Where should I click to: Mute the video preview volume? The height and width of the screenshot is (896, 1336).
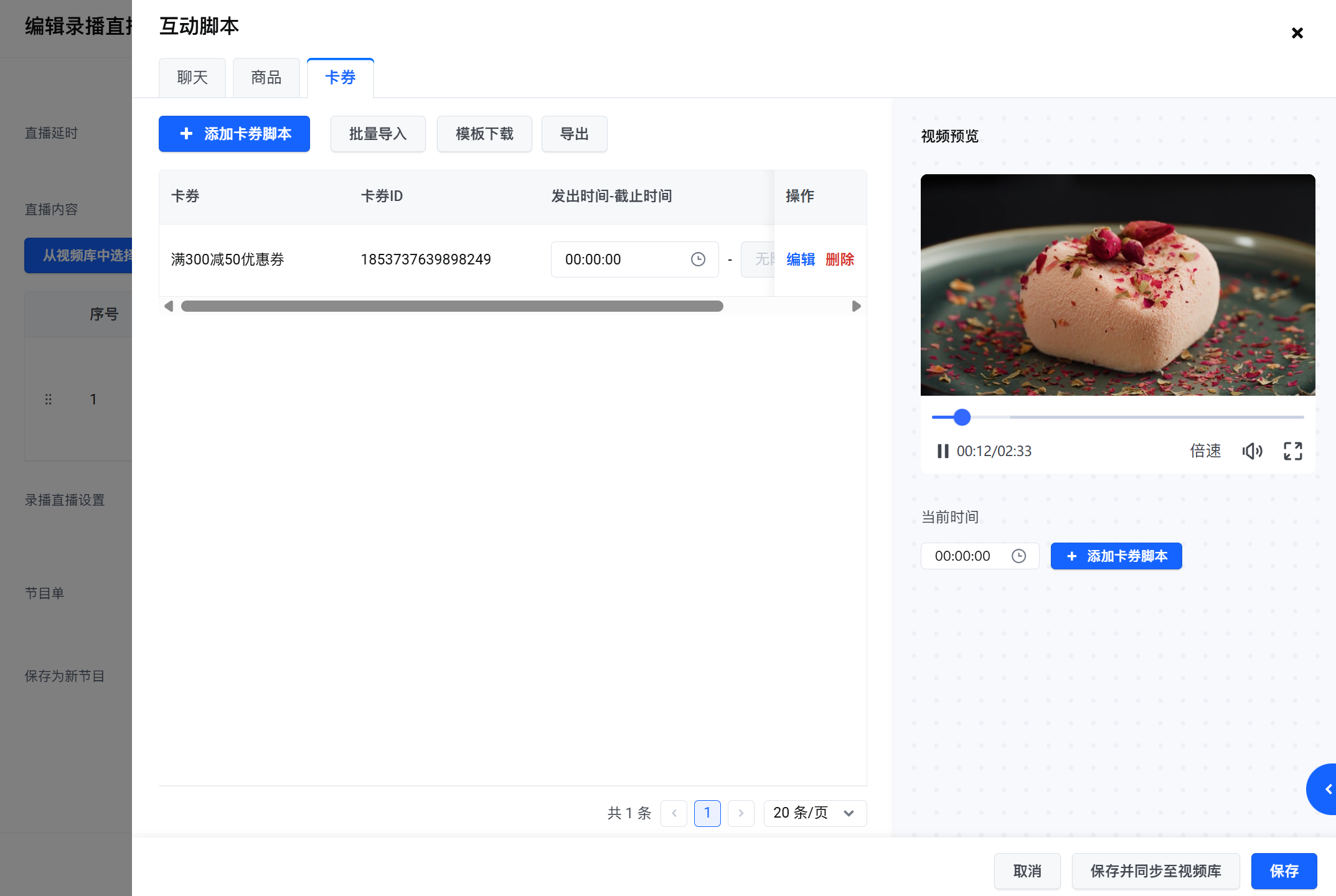(x=1252, y=451)
